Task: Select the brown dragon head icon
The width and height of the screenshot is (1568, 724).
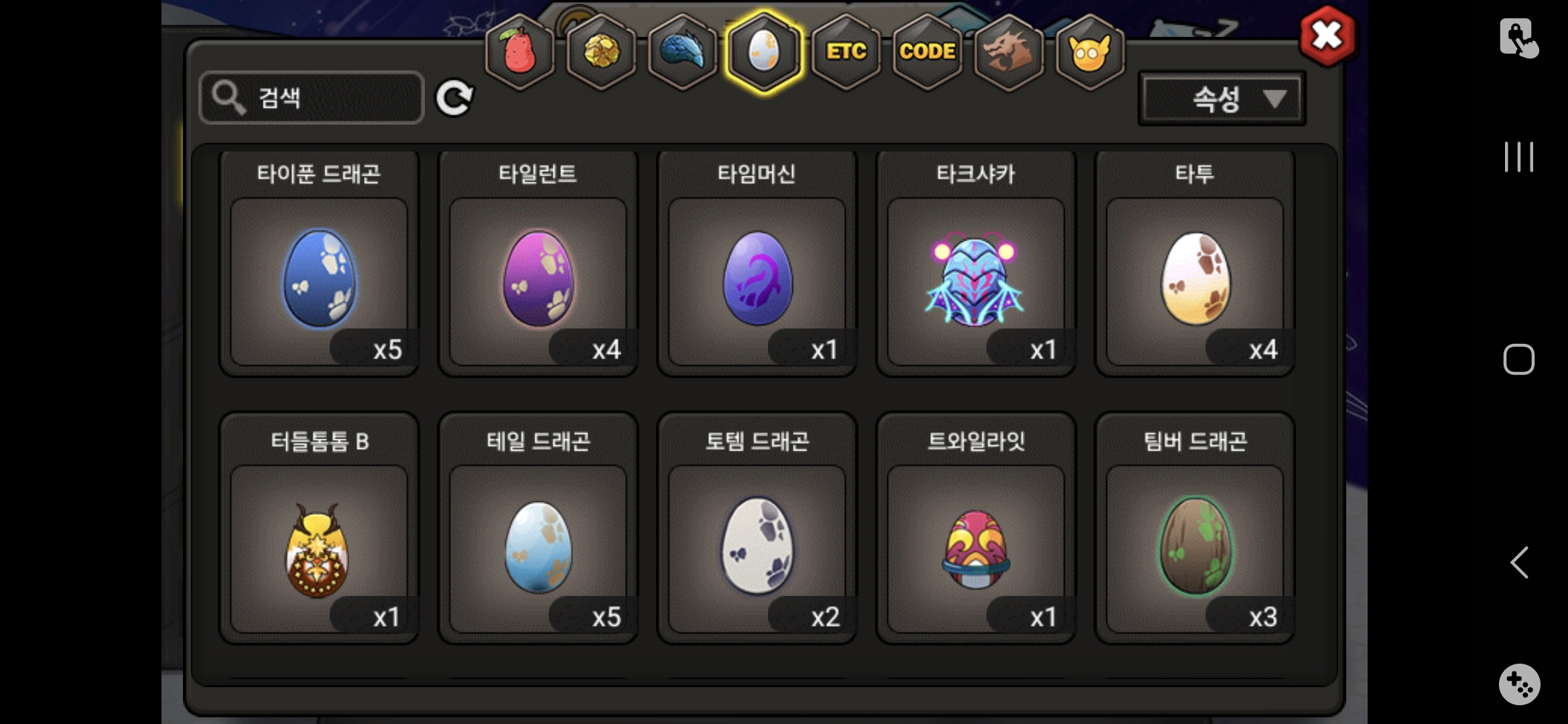Action: pyautogui.click(x=1008, y=51)
